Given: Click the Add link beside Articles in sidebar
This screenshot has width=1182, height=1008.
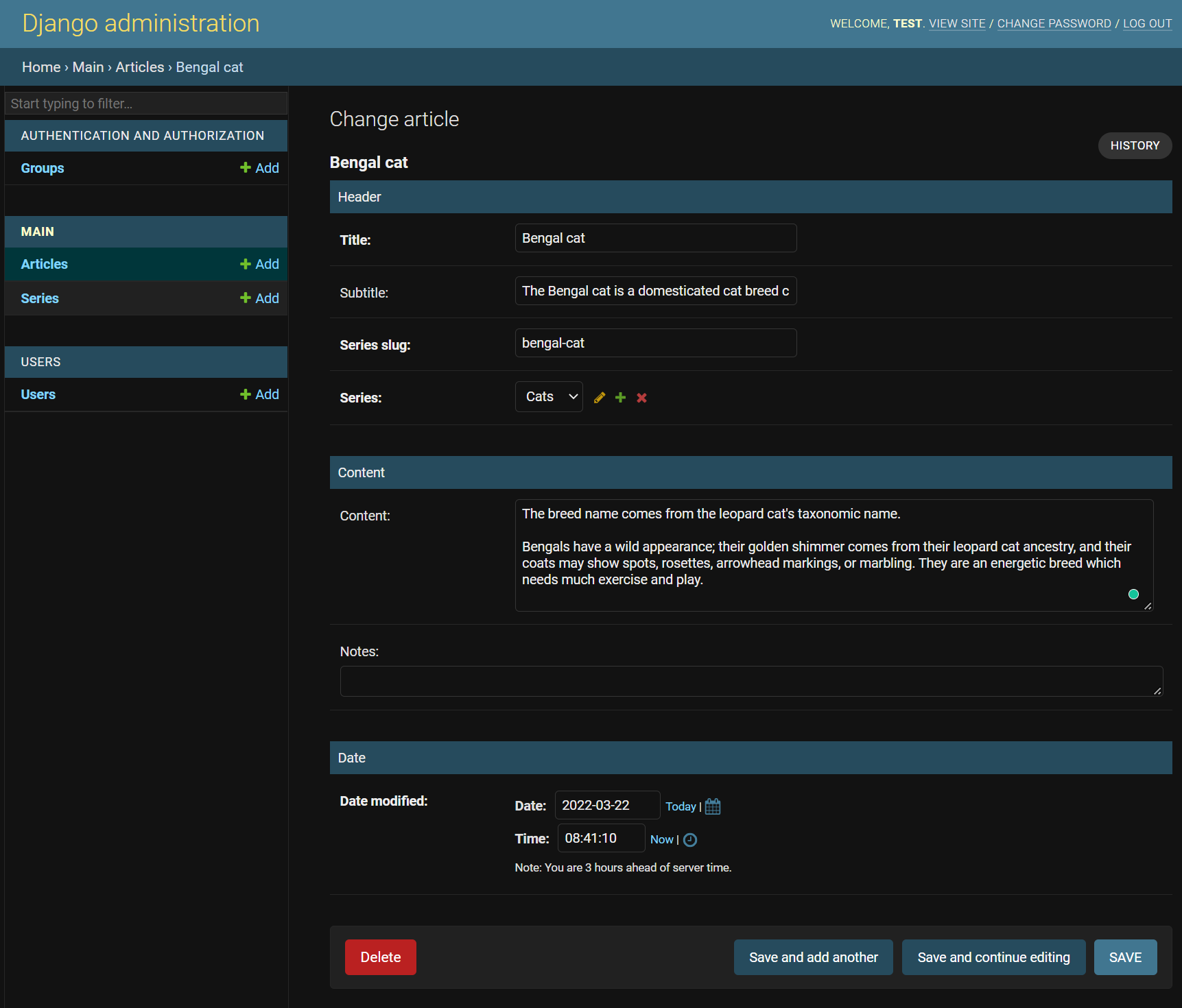Looking at the screenshot, I should pyautogui.click(x=259, y=264).
